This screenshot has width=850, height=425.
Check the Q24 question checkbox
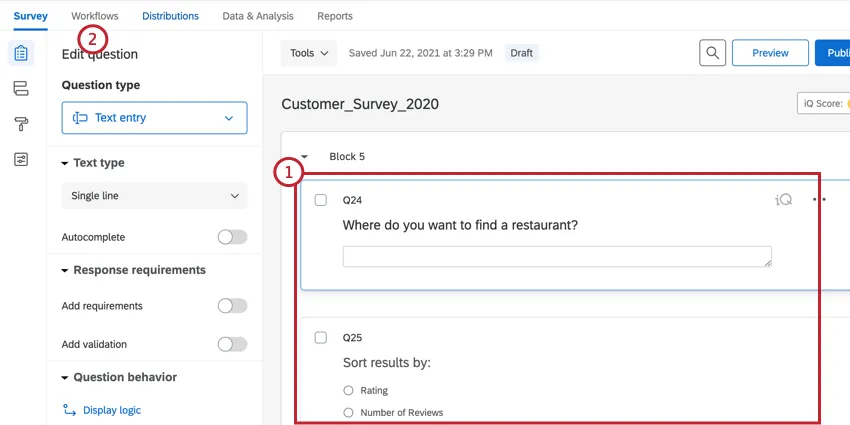click(321, 200)
